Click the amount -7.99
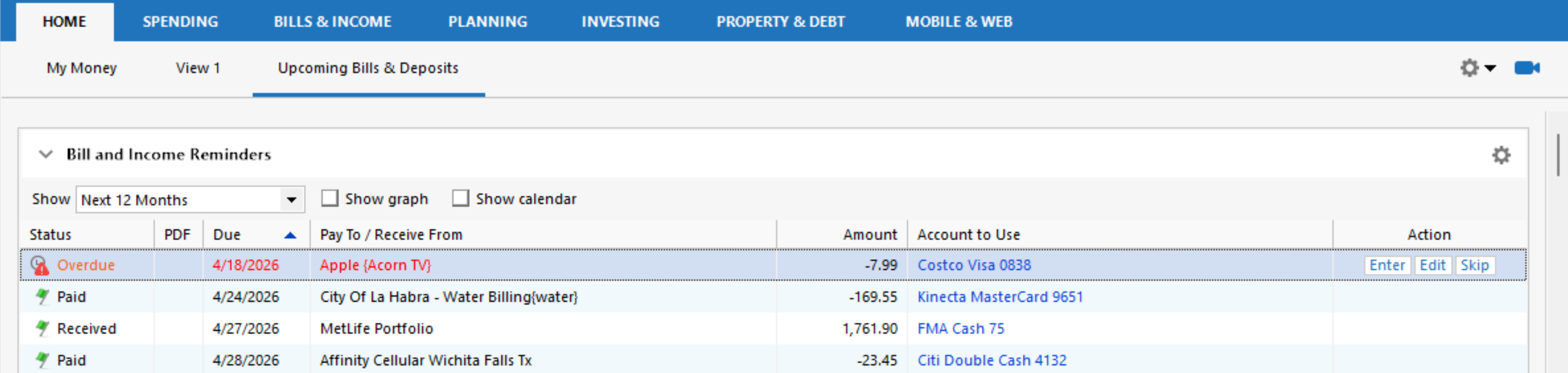The height and width of the screenshot is (373, 1568). [x=881, y=265]
